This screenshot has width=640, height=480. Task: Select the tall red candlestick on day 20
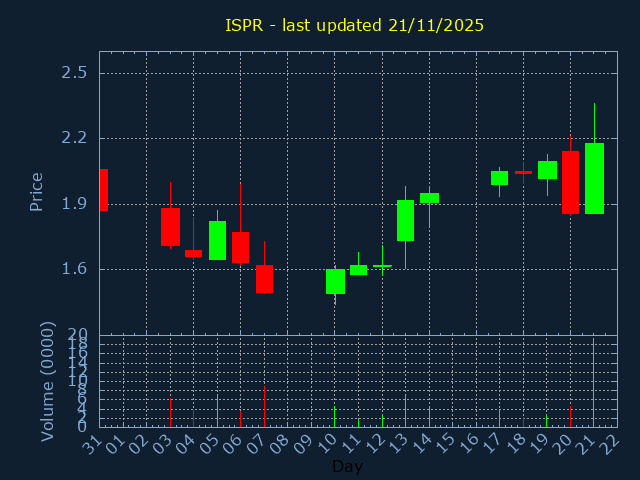coord(570,182)
